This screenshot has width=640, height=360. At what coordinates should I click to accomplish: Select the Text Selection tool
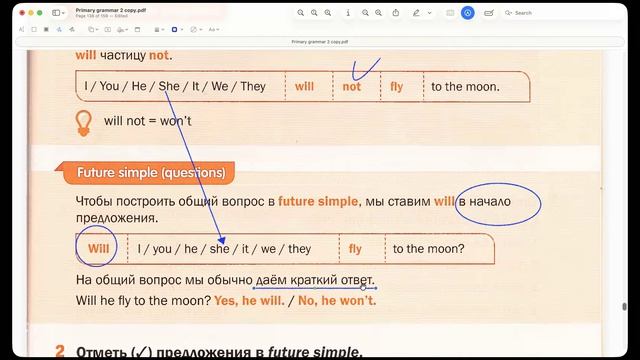click(22, 29)
